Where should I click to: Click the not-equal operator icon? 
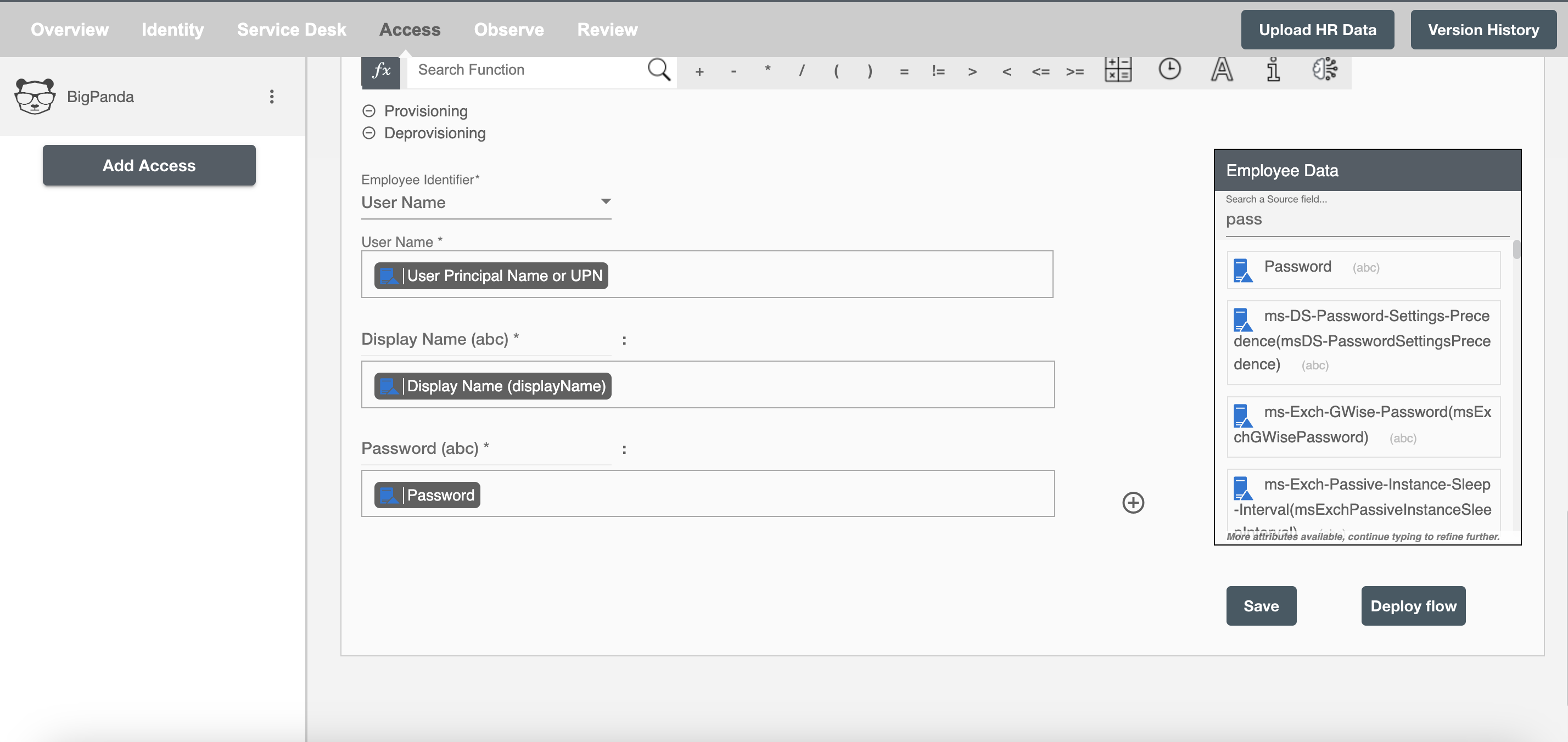937,70
